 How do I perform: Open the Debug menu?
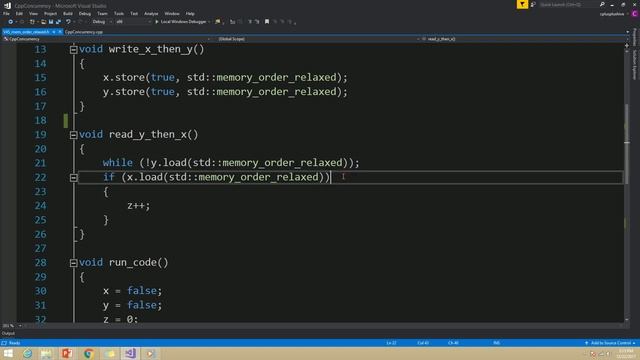(85, 13)
